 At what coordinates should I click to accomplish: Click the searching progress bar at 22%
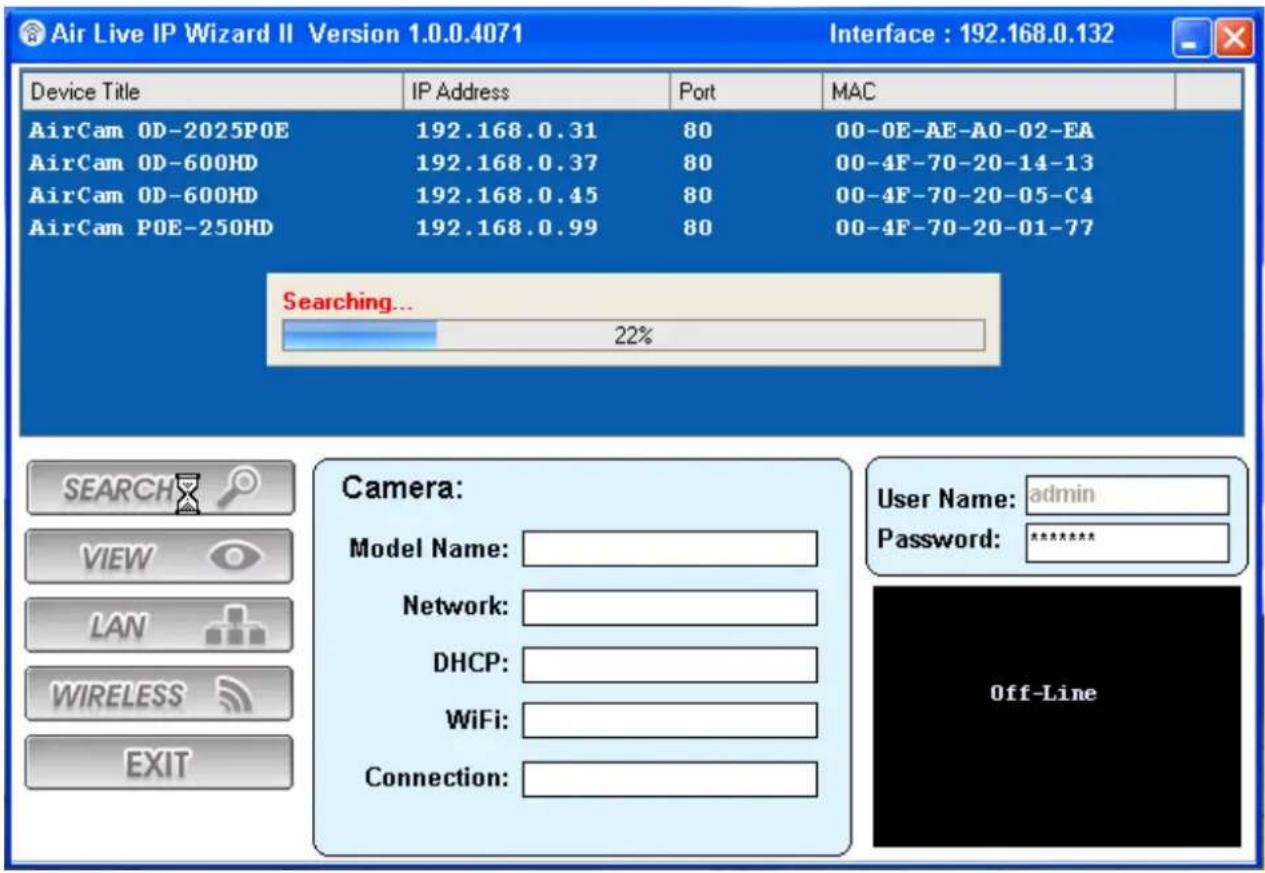(633, 335)
